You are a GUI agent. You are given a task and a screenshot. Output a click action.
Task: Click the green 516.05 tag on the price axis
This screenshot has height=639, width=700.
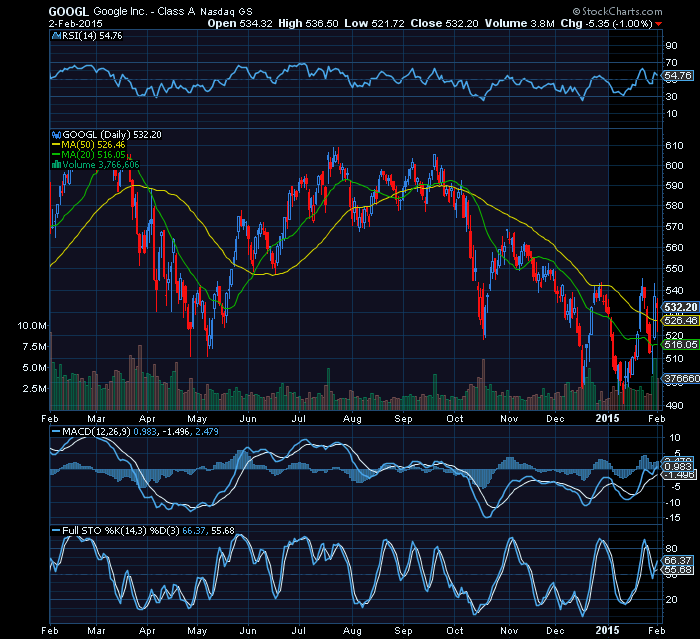pos(680,344)
